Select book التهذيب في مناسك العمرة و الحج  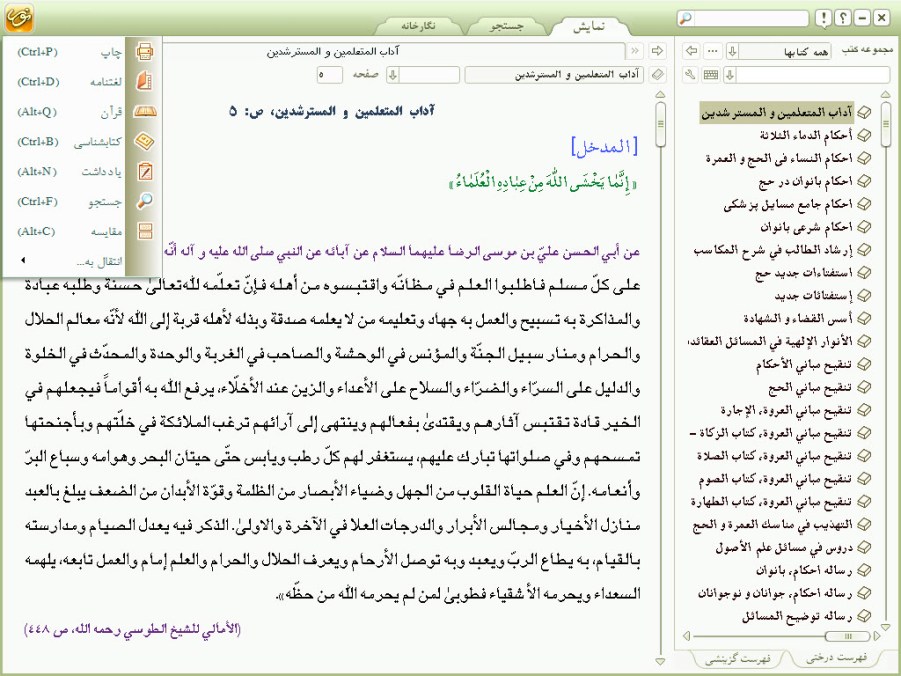point(773,525)
